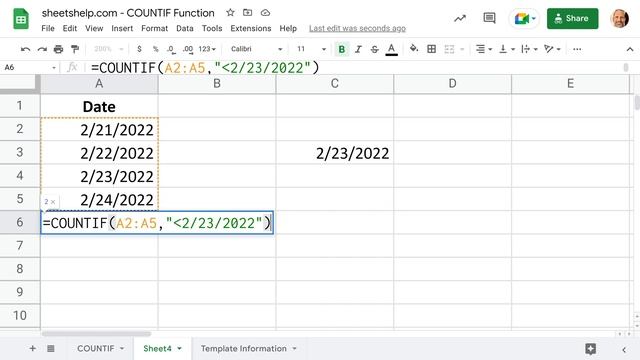The image size is (640, 360).
Task: Open the Help menu
Action: 288,28
